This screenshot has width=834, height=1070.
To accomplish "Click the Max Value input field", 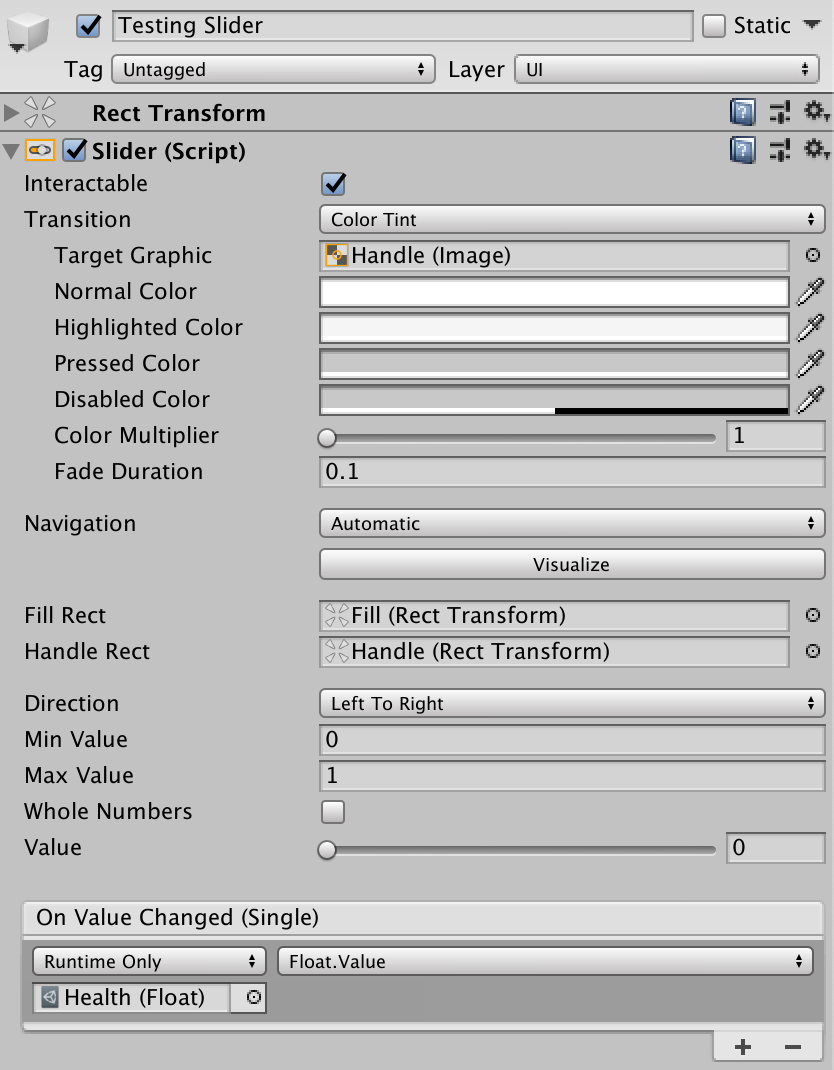I will (x=571, y=776).
